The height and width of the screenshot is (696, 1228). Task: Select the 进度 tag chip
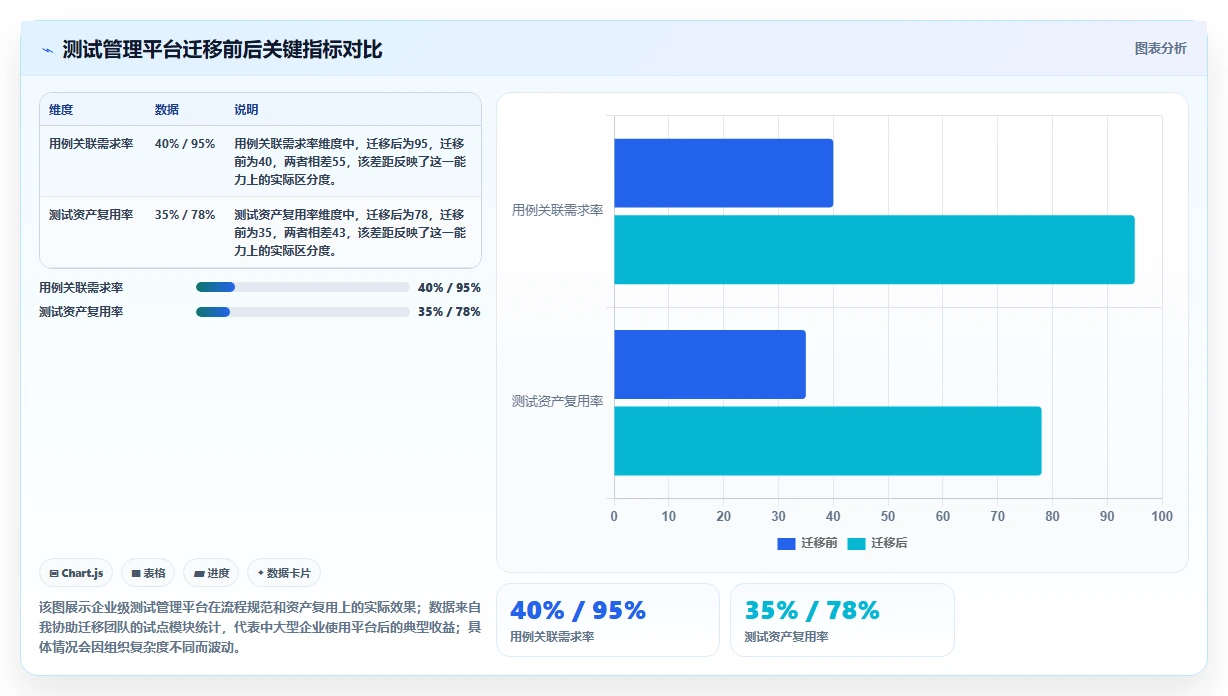211,573
